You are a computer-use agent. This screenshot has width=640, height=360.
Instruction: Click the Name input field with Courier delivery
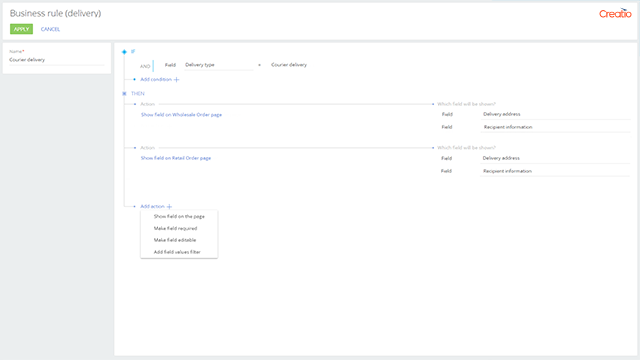pyautogui.click(x=57, y=60)
